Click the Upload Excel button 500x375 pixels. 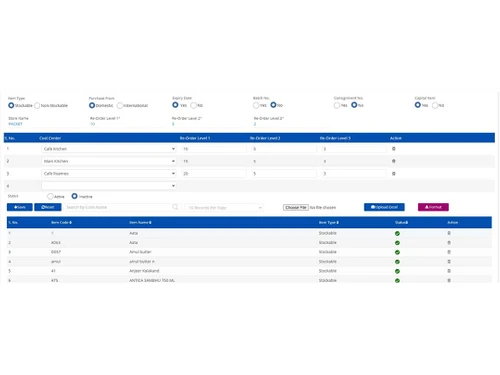coord(384,207)
